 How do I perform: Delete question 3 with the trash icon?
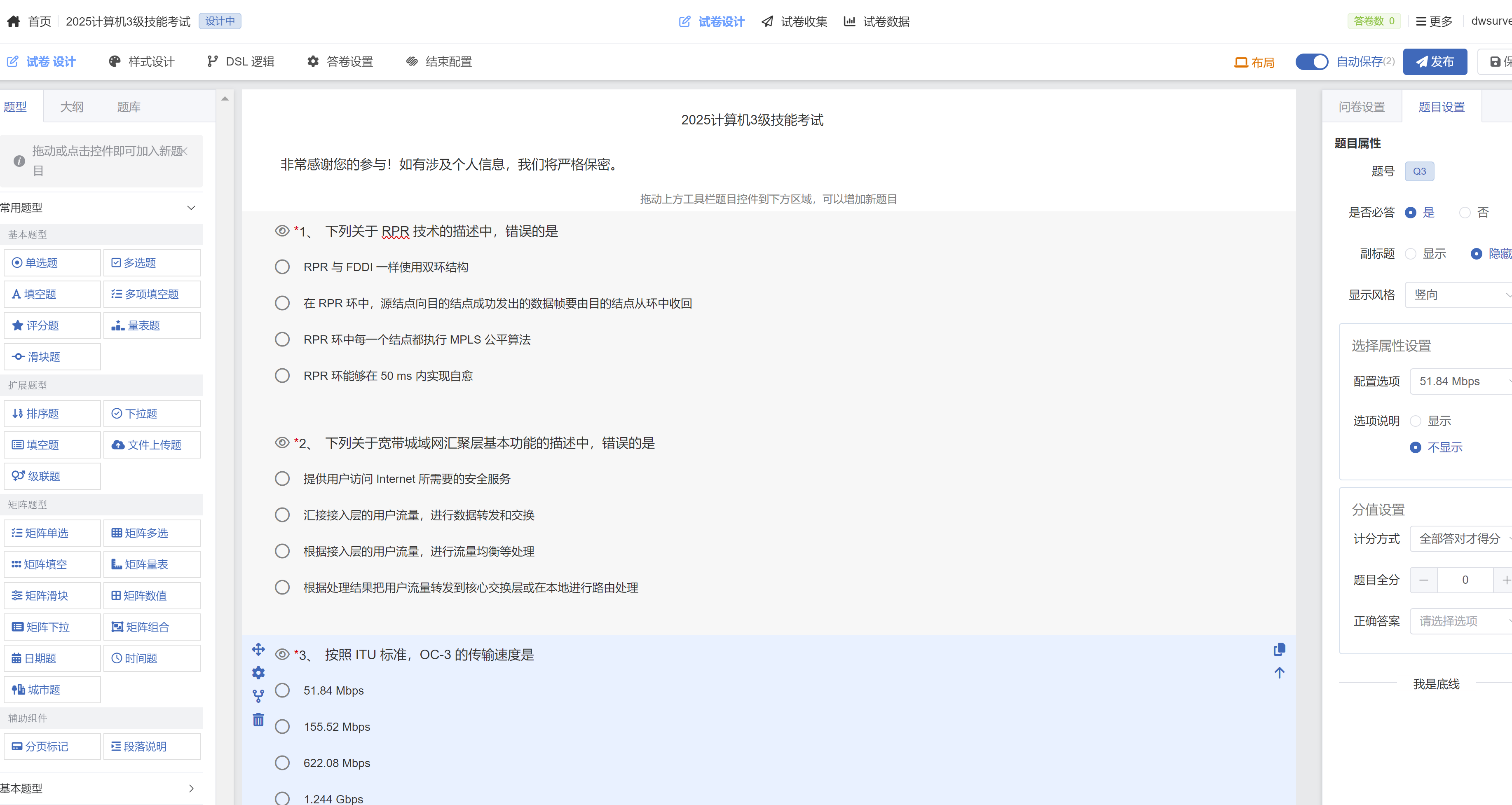[x=258, y=719]
